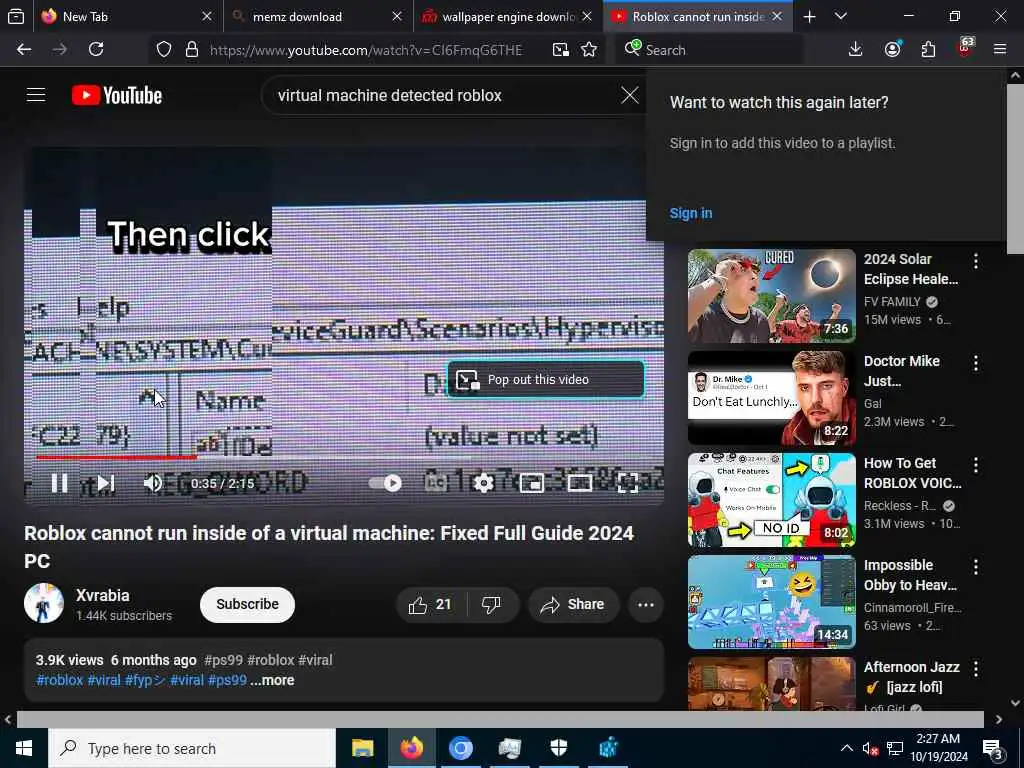The width and height of the screenshot is (1024, 768).
Task: Open options for ROBLOX VOICE video
Action: point(976,465)
